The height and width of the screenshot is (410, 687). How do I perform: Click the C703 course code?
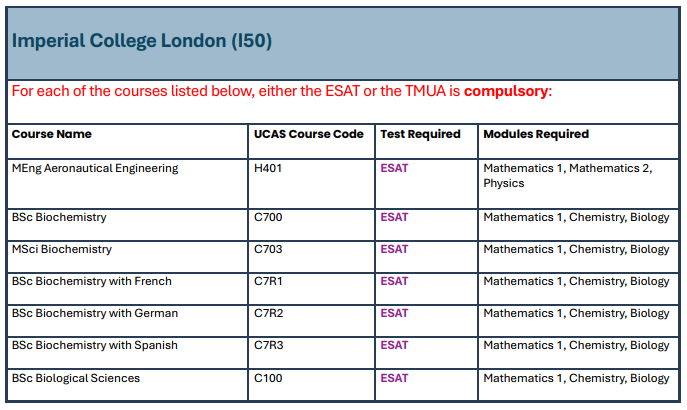click(269, 249)
